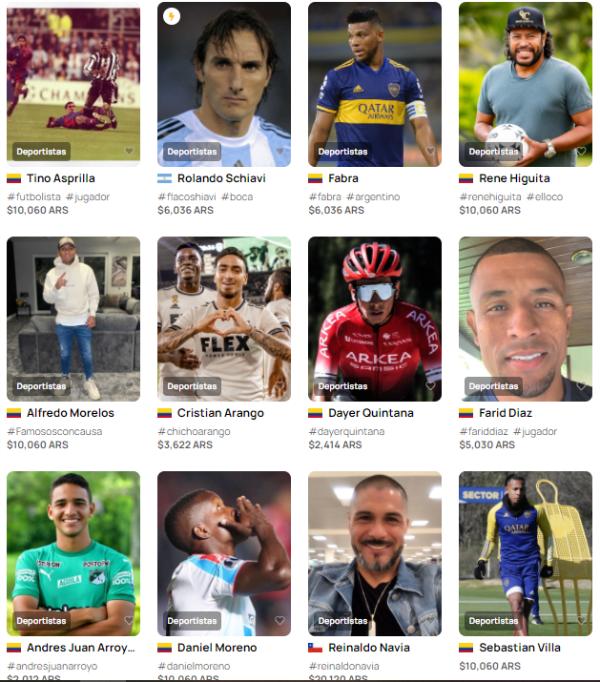Image resolution: width=600 pixels, height=682 pixels.
Task: Like Rene Higuita using the heart icon
Action: (581, 151)
